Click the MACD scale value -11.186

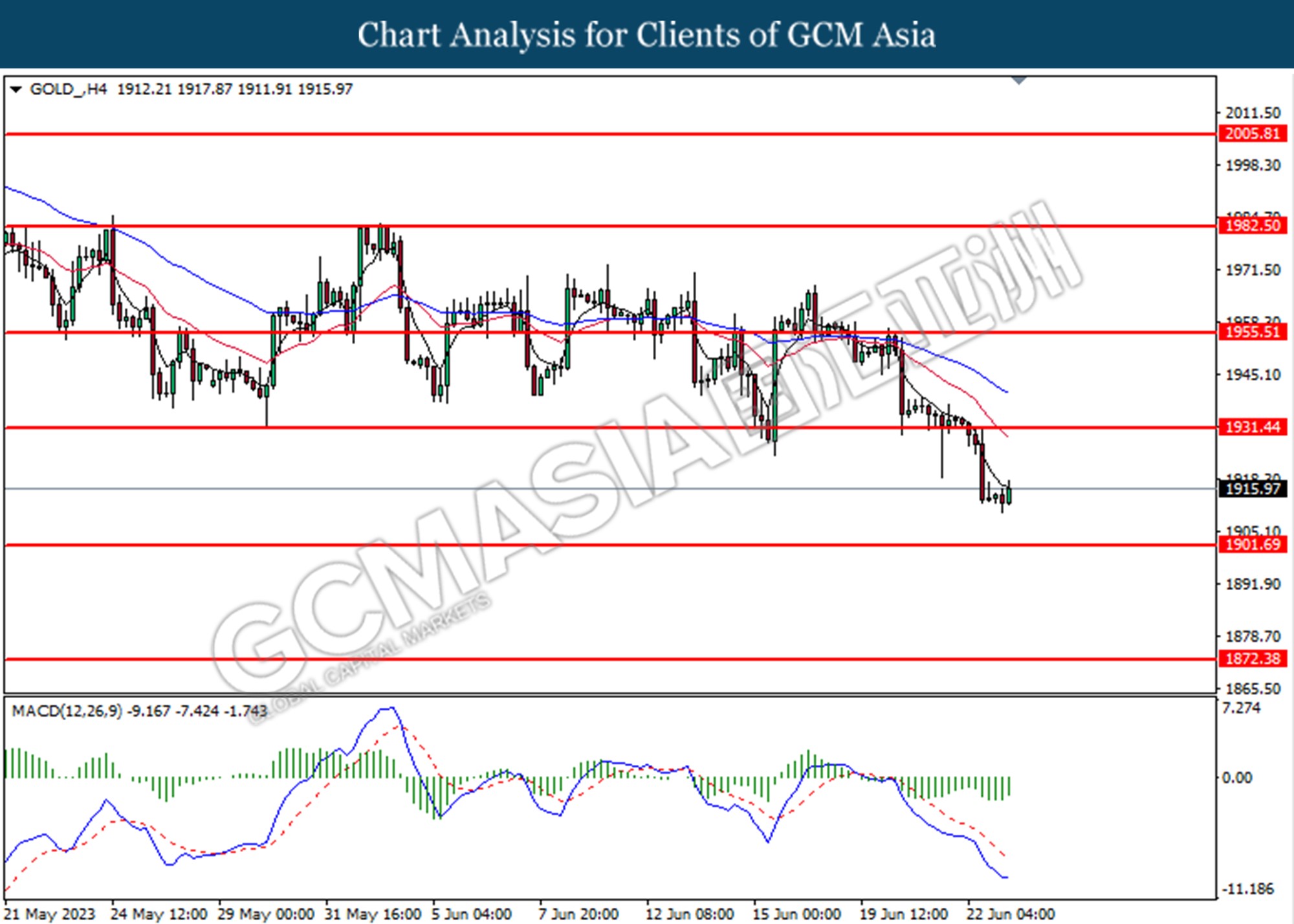click(1247, 889)
